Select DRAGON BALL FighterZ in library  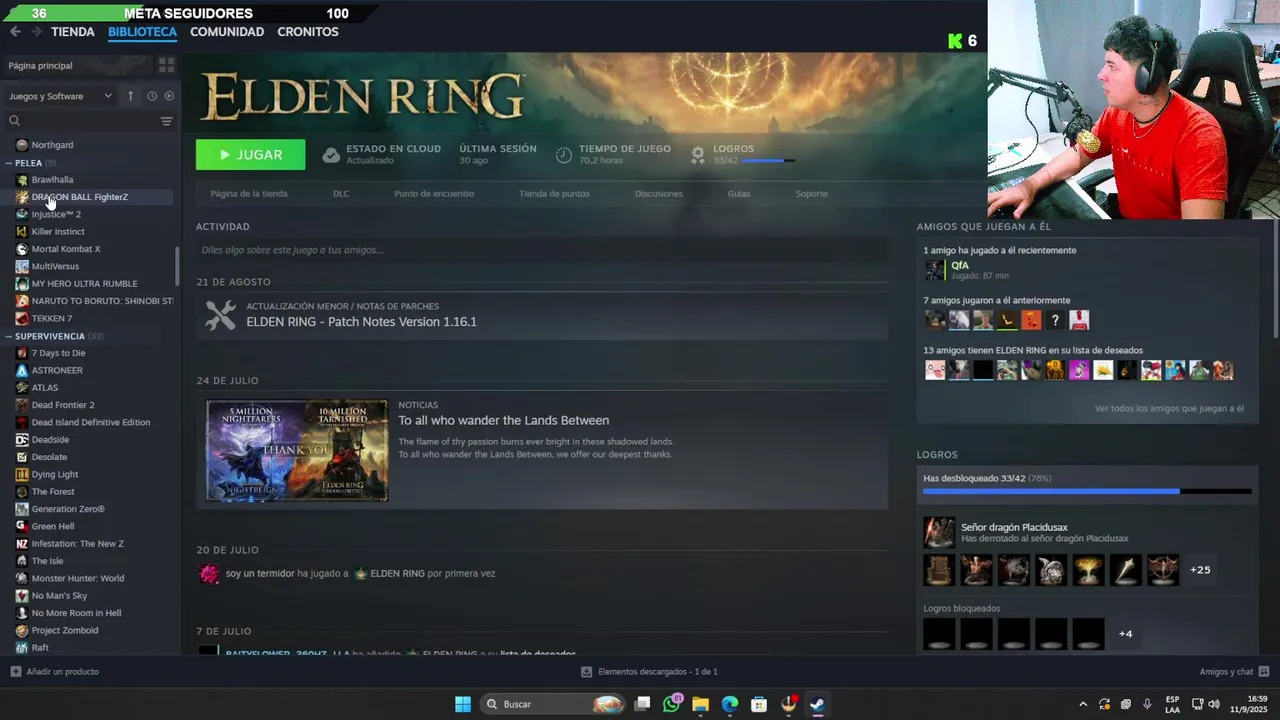click(79, 197)
